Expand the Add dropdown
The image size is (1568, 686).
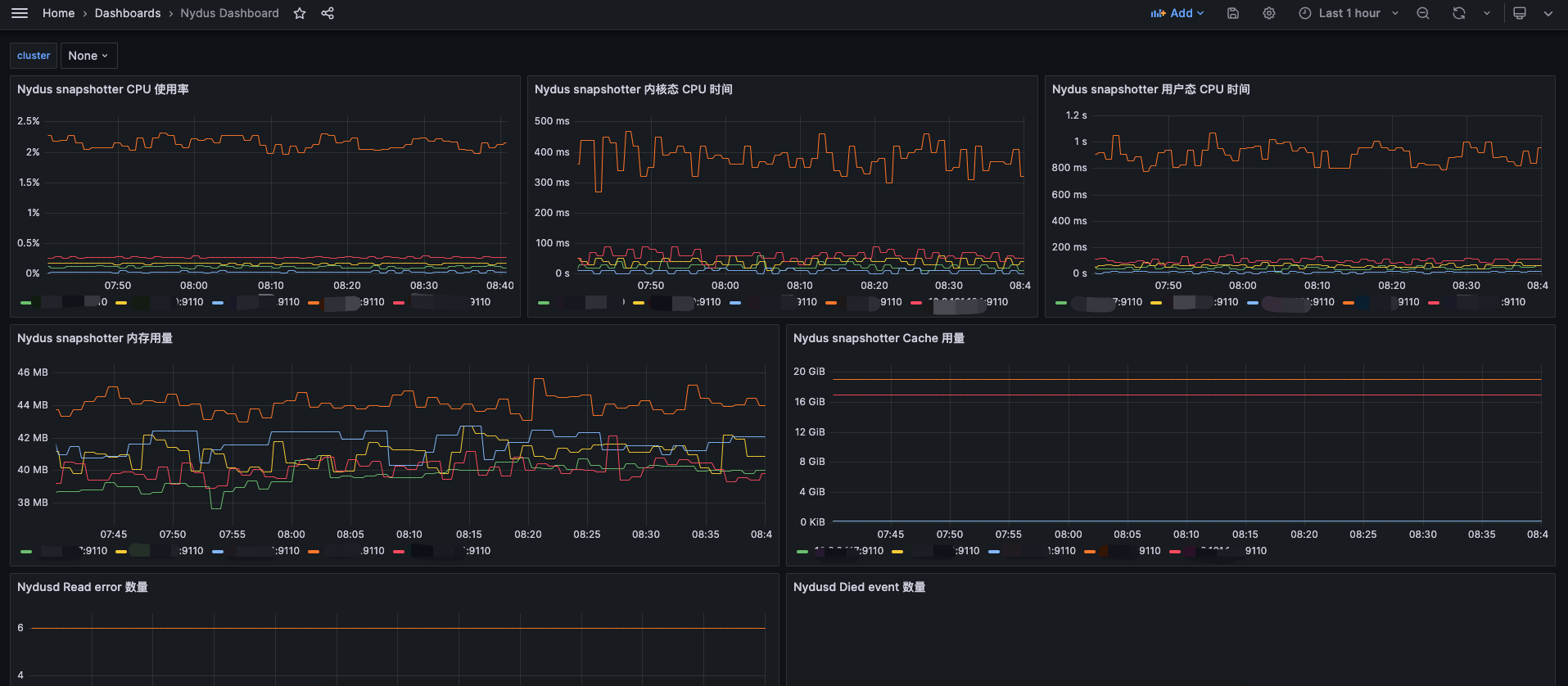click(1177, 13)
